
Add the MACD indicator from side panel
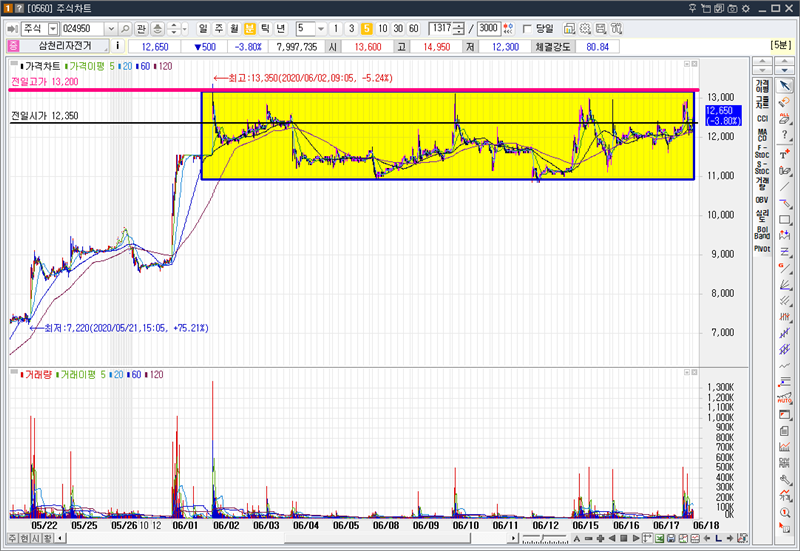pyautogui.click(x=762, y=135)
